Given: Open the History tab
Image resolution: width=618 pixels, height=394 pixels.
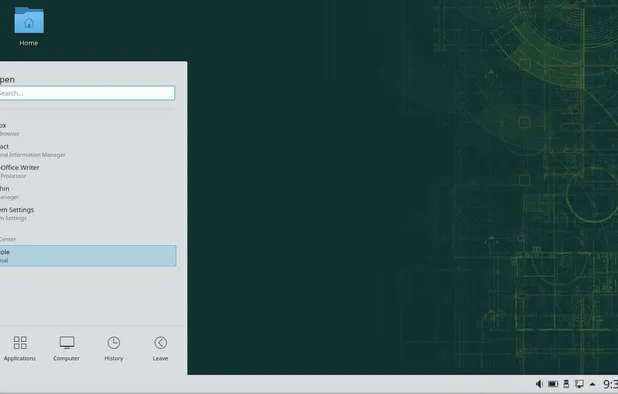Looking at the screenshot, I should click(114, 348).
